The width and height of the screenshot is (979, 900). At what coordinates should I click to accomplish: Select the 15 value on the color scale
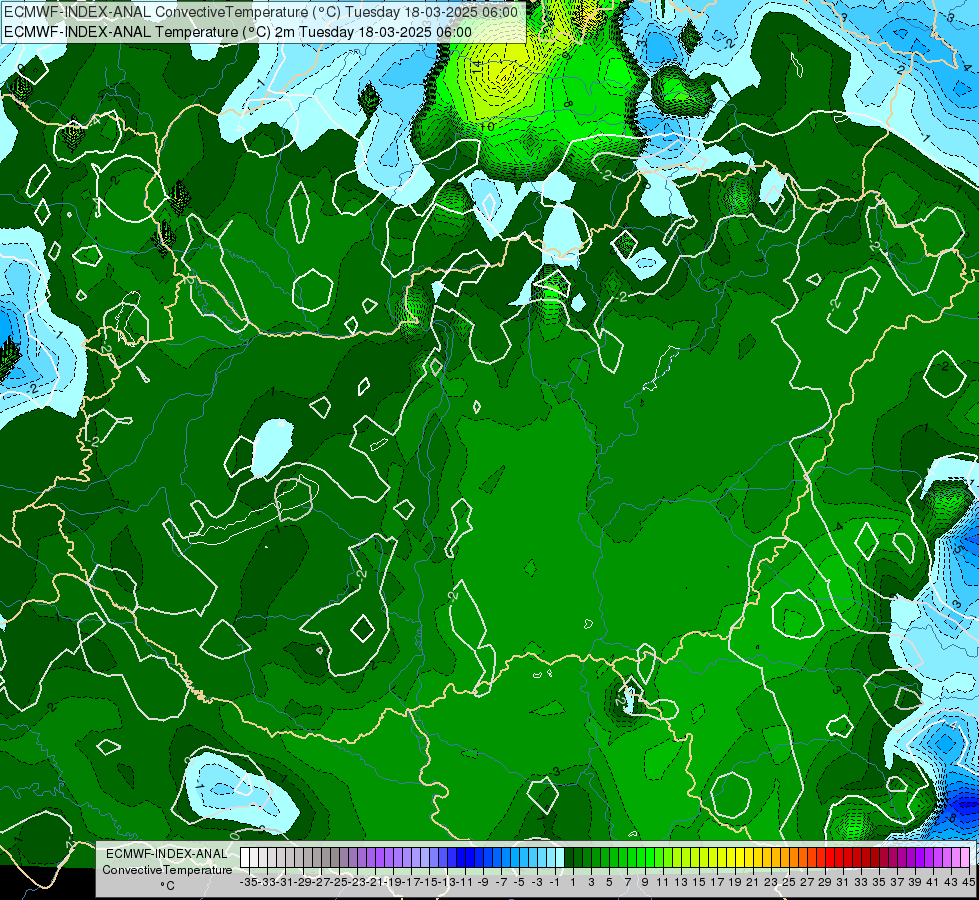[699, 883]
